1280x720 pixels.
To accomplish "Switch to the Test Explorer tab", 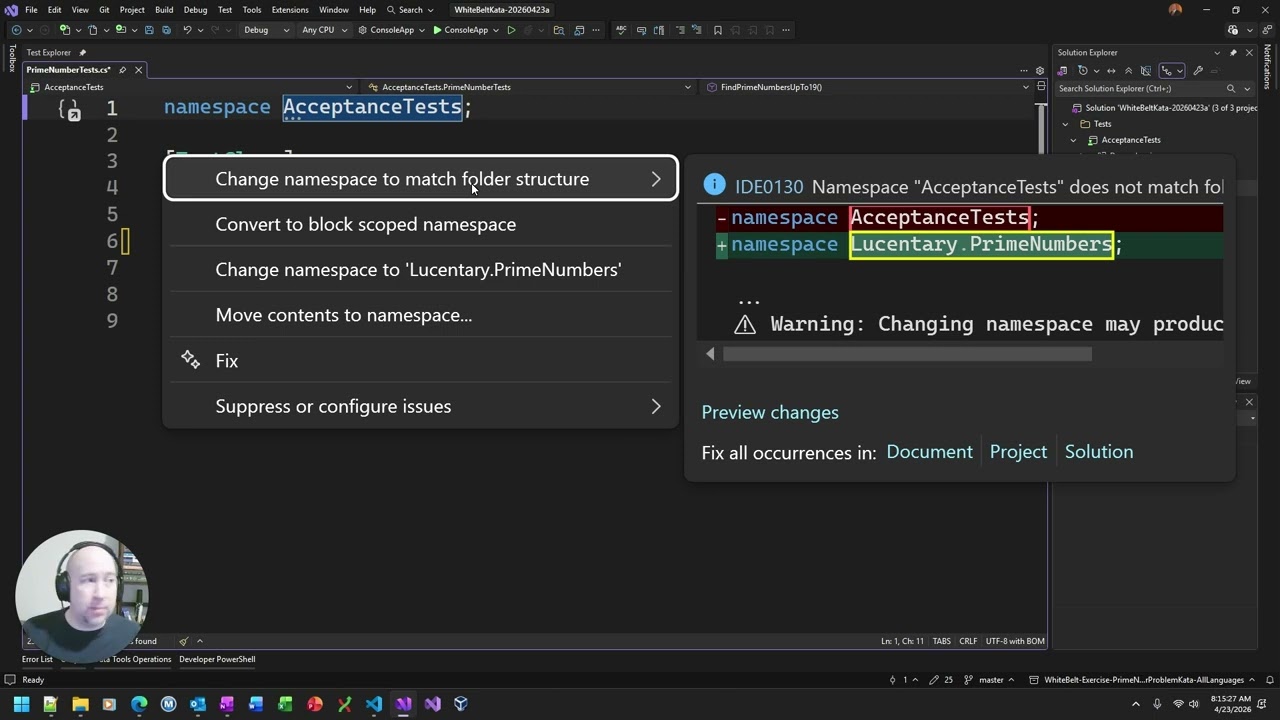I will [x=48, y=52].
